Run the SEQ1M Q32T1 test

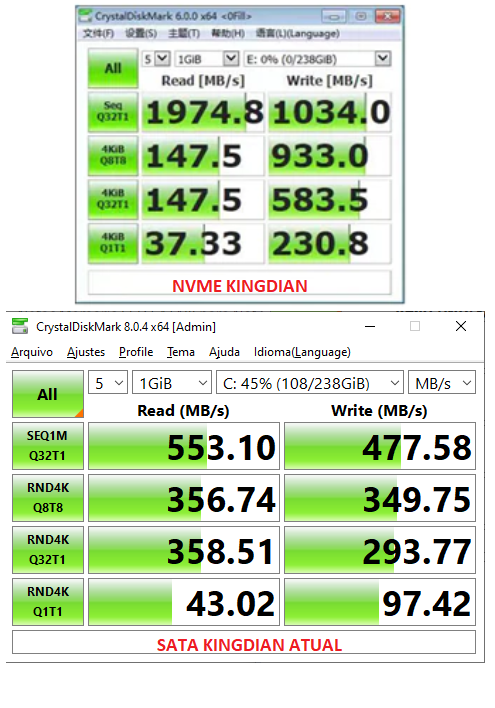tap(48, 446)
